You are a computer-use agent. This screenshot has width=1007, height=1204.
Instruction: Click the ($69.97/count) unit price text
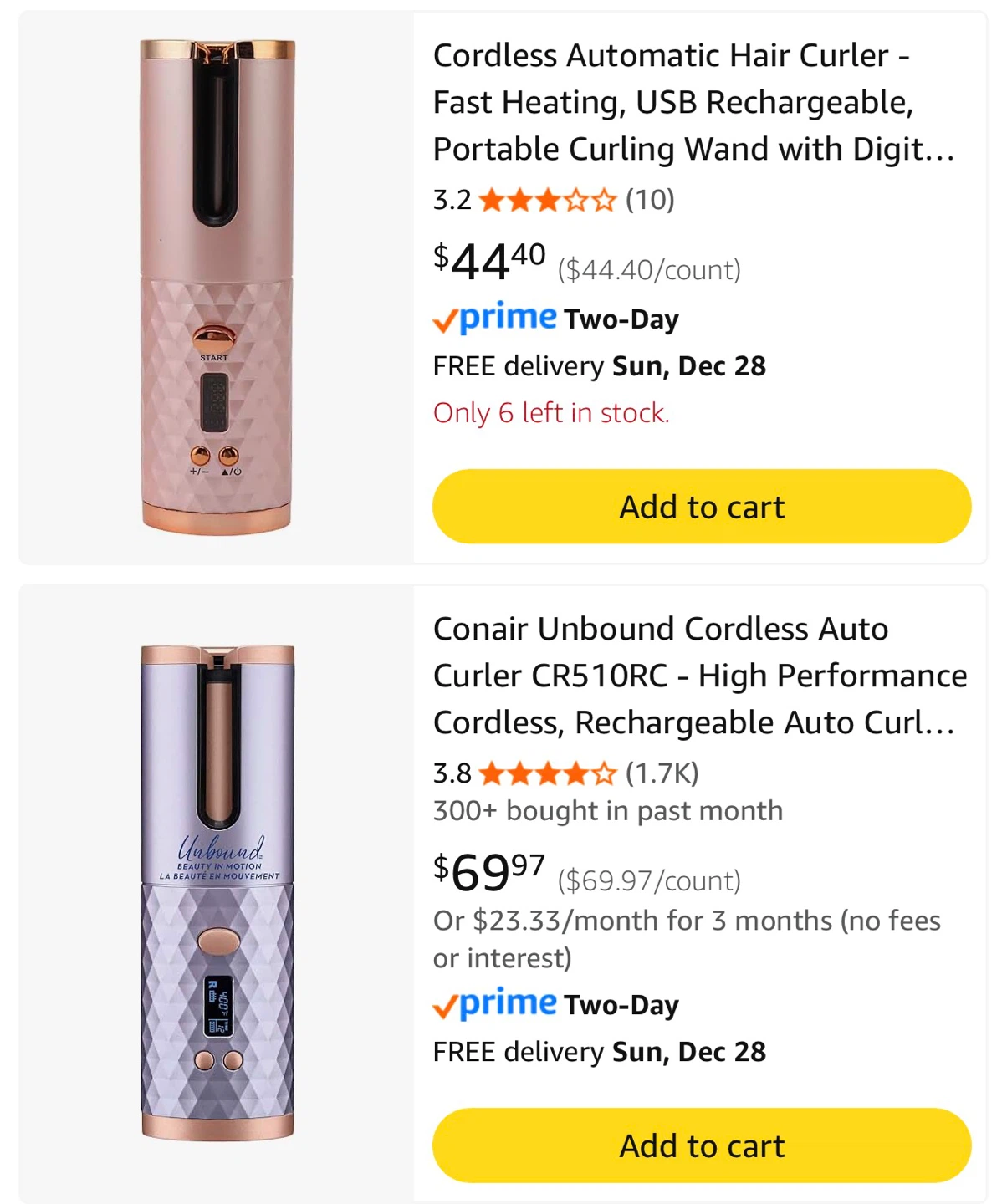click(x=649, y=881)
